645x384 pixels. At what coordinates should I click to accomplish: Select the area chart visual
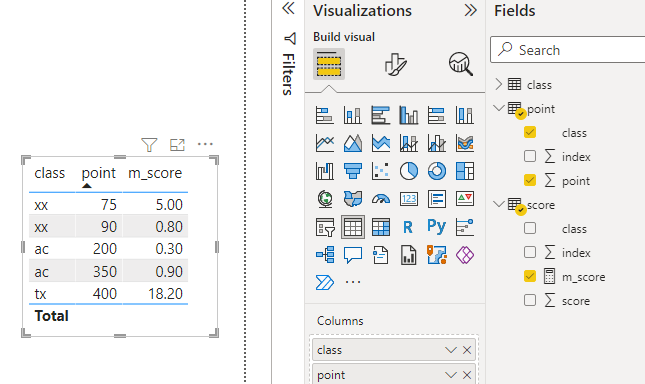(353, 143)
